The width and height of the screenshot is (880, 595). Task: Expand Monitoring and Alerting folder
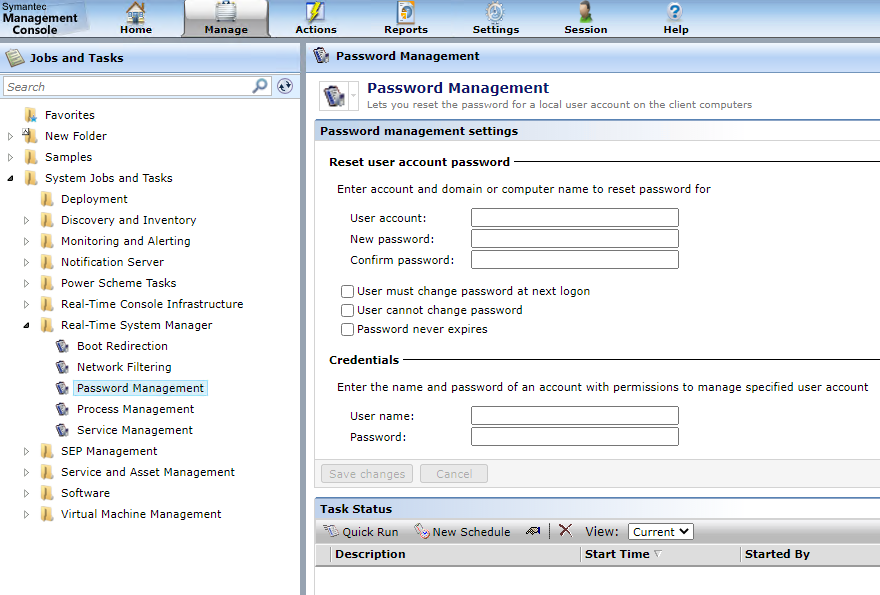pos(26,241)
